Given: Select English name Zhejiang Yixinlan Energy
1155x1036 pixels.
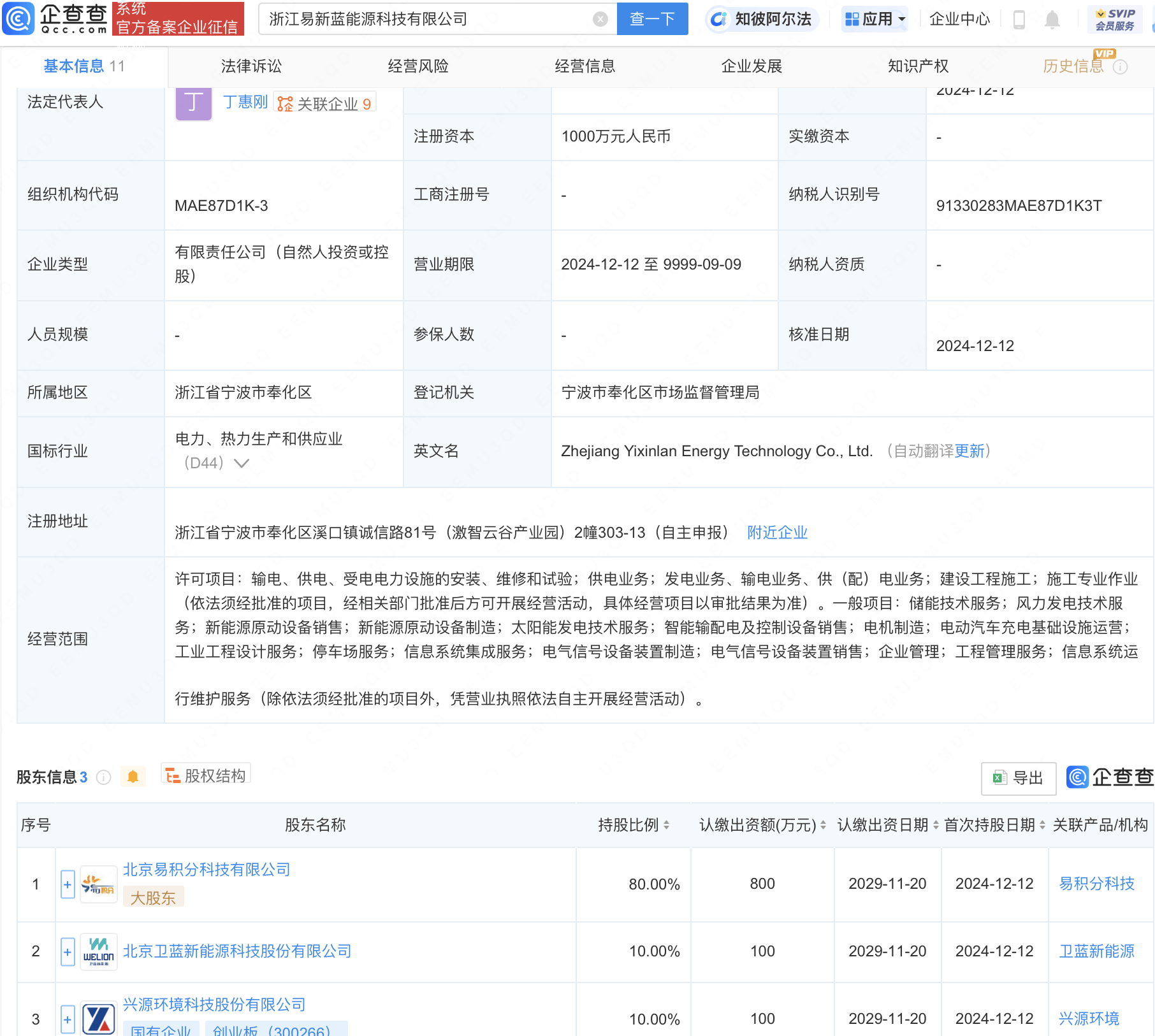Looking at the screenshot, I should (717, 451).
